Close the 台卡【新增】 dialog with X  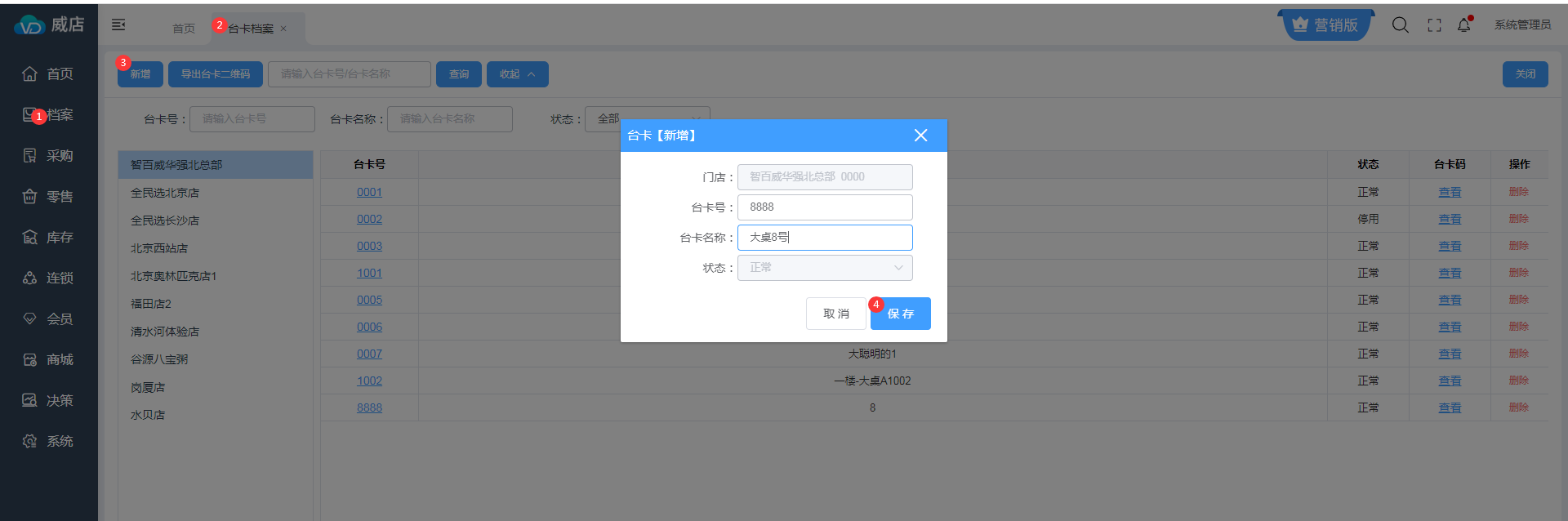tap(920, 136)
